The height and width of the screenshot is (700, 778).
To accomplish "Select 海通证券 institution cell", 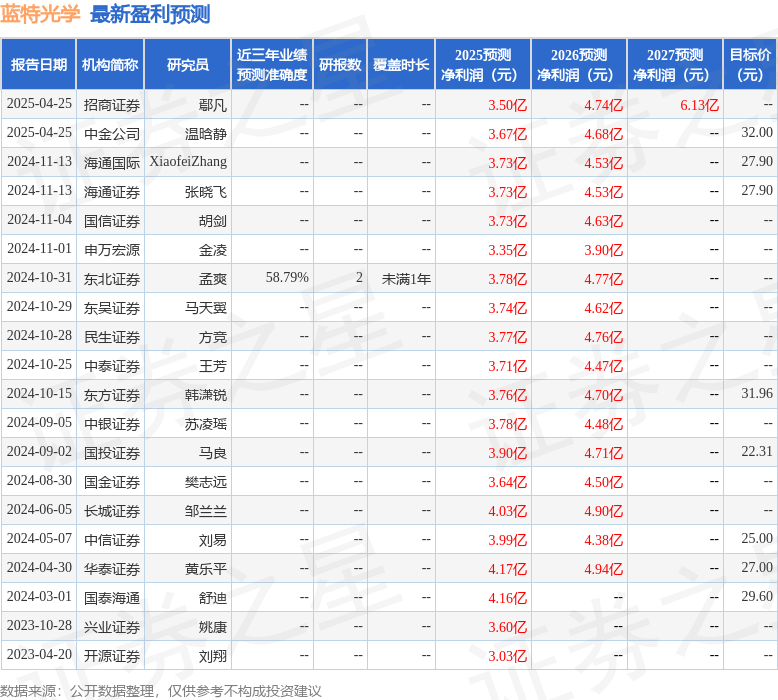I will 112,191.
